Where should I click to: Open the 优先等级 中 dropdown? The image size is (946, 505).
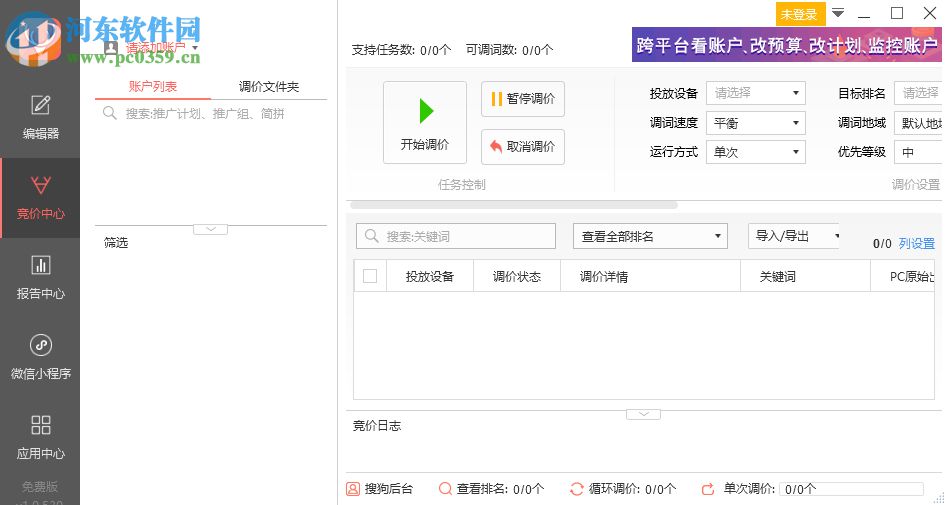tap(918, 152)
